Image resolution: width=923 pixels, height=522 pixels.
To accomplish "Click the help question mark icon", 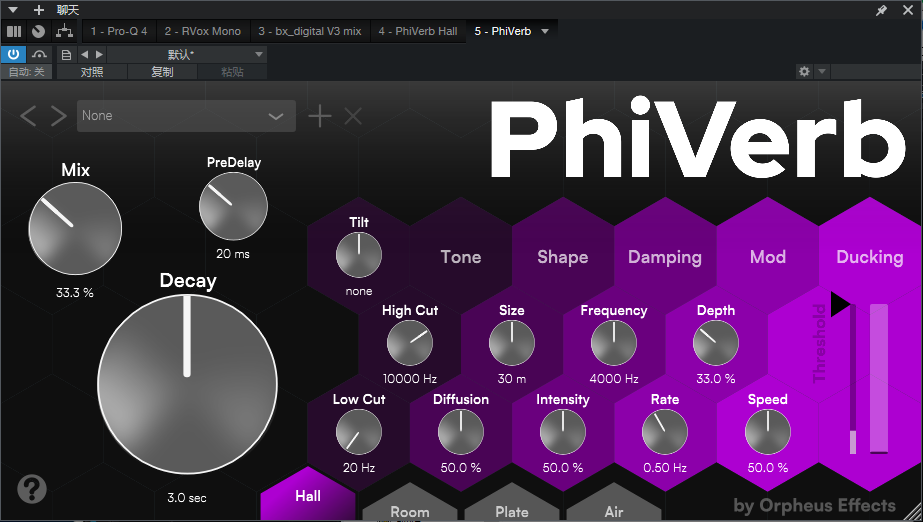I will [32, 489].
